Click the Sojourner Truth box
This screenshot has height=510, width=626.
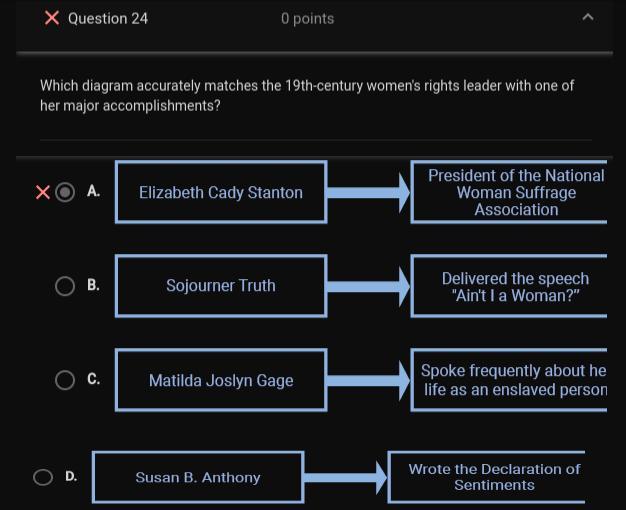point(221,286)
